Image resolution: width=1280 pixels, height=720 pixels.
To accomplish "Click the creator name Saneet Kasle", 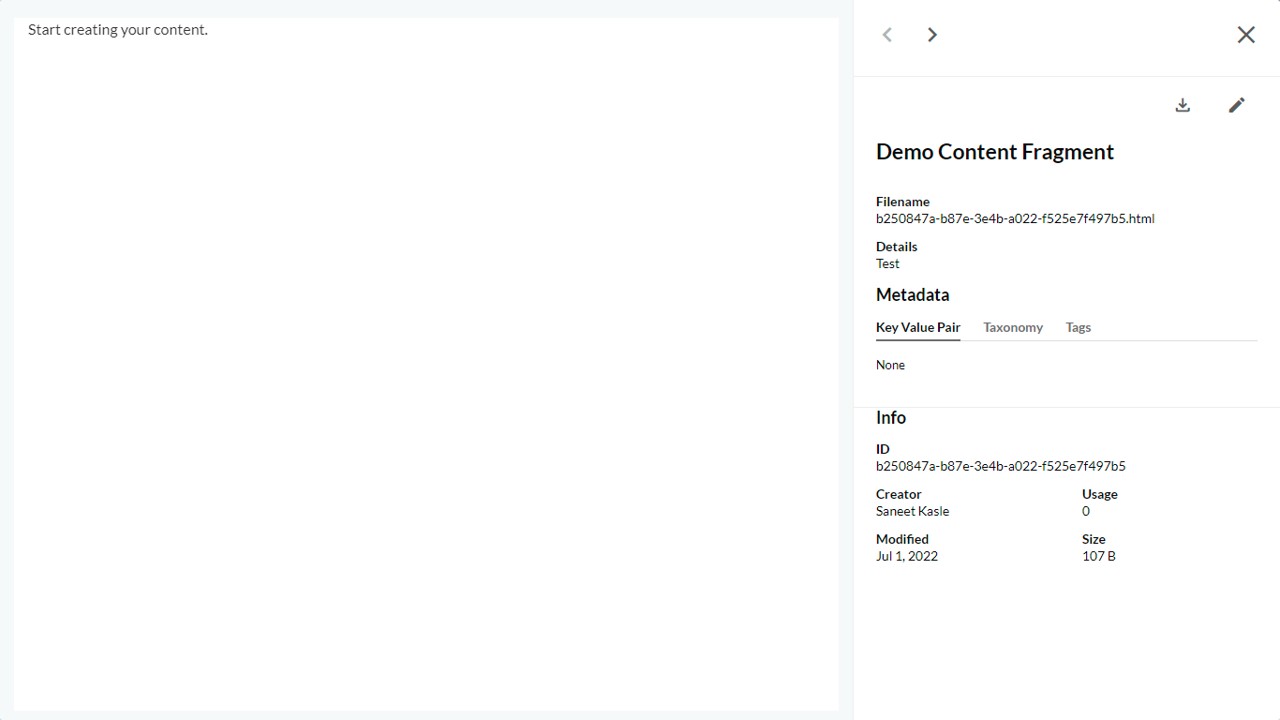I will pos(913,511).
